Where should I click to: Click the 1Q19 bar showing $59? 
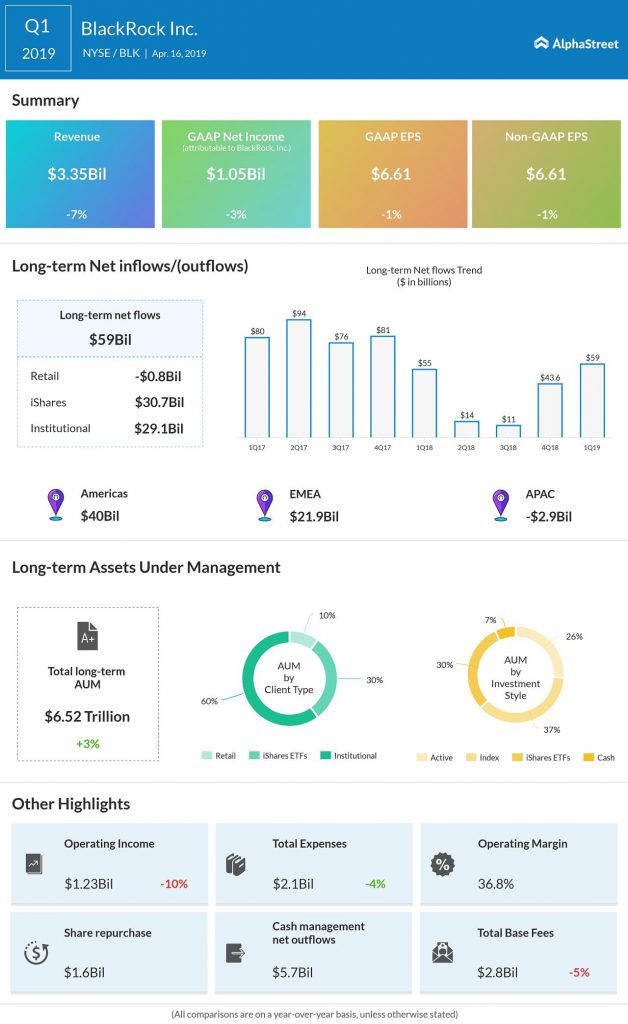[592, 400]
